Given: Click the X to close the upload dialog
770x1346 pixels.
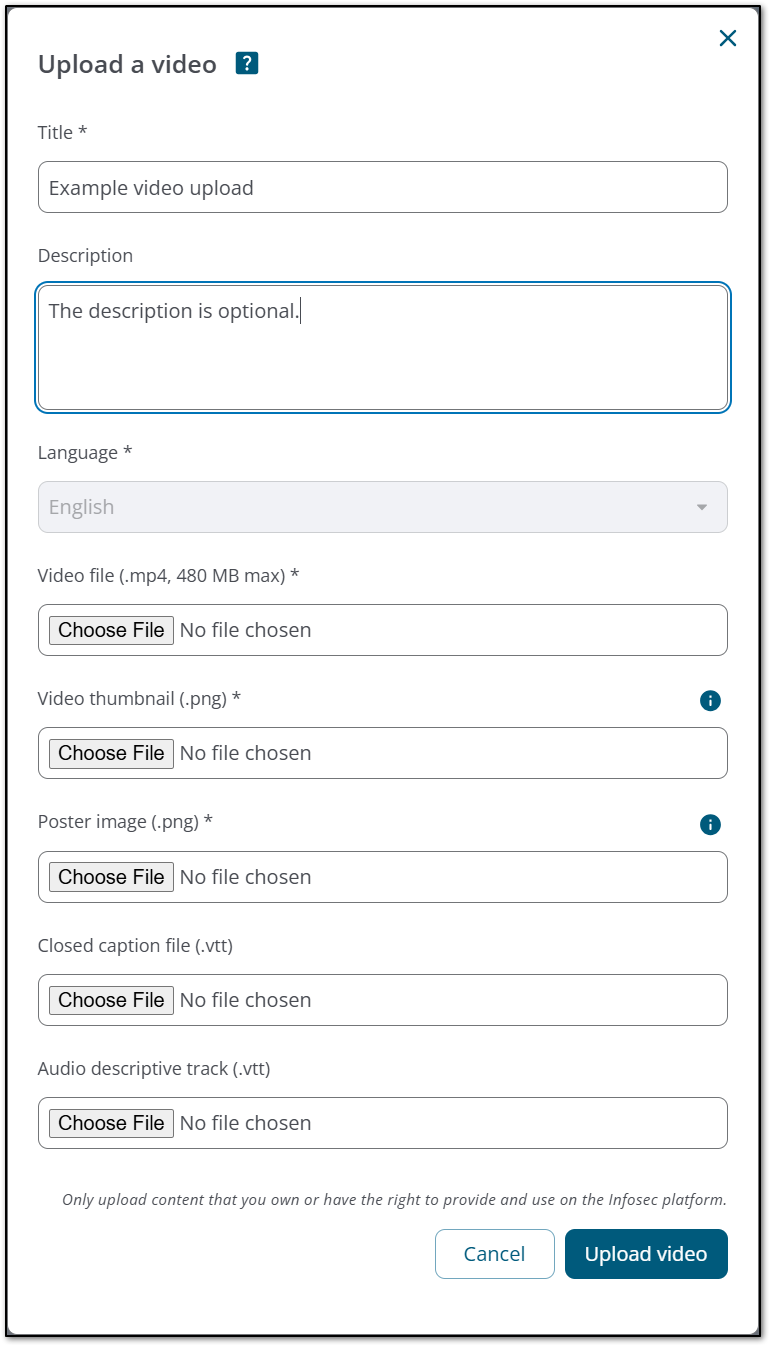Looking at the screenshot, I should (727, 38).
